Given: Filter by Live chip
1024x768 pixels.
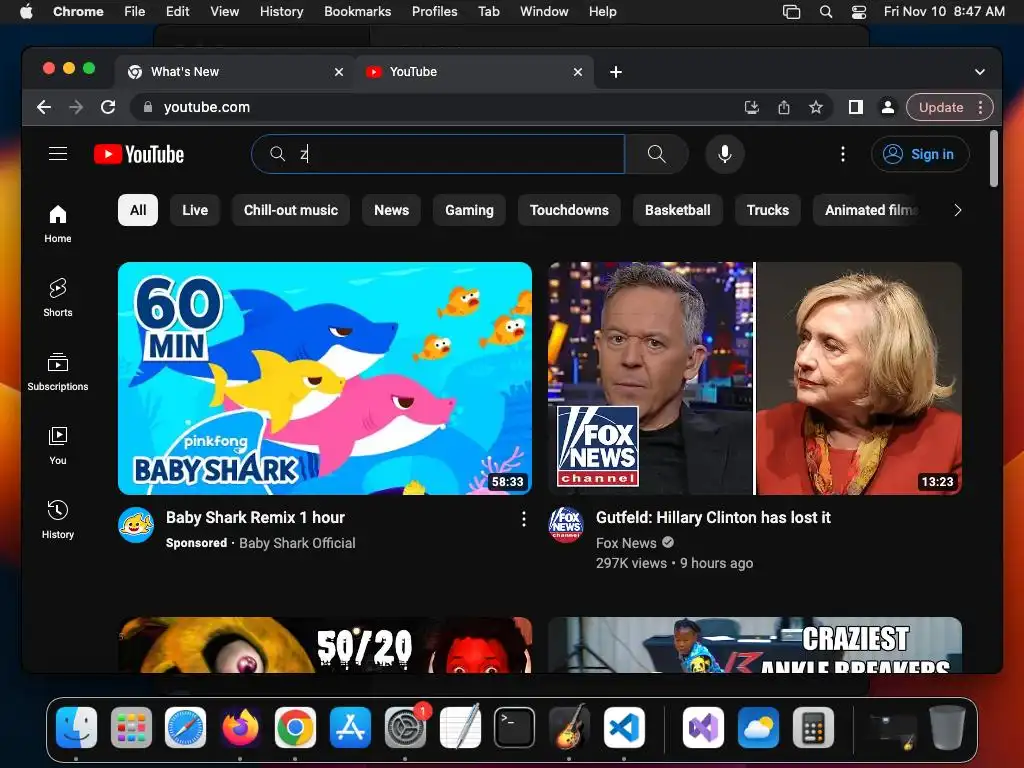Looking at the screenshot, I should 195,210.
